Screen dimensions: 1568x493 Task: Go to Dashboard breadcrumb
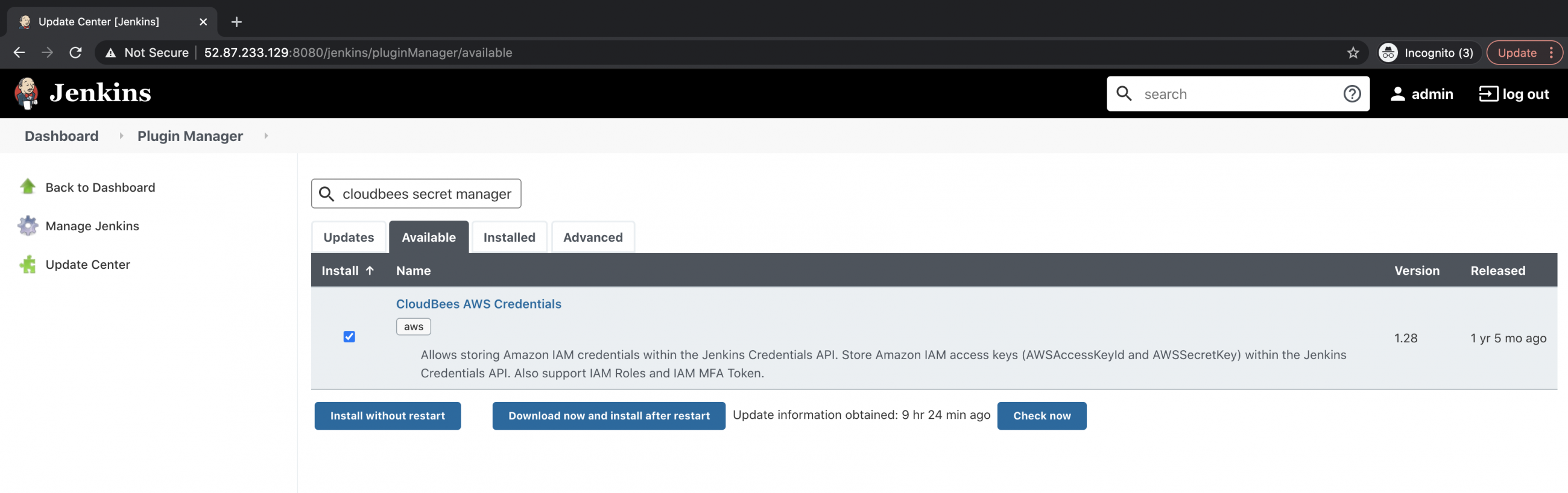pos(62,136)
